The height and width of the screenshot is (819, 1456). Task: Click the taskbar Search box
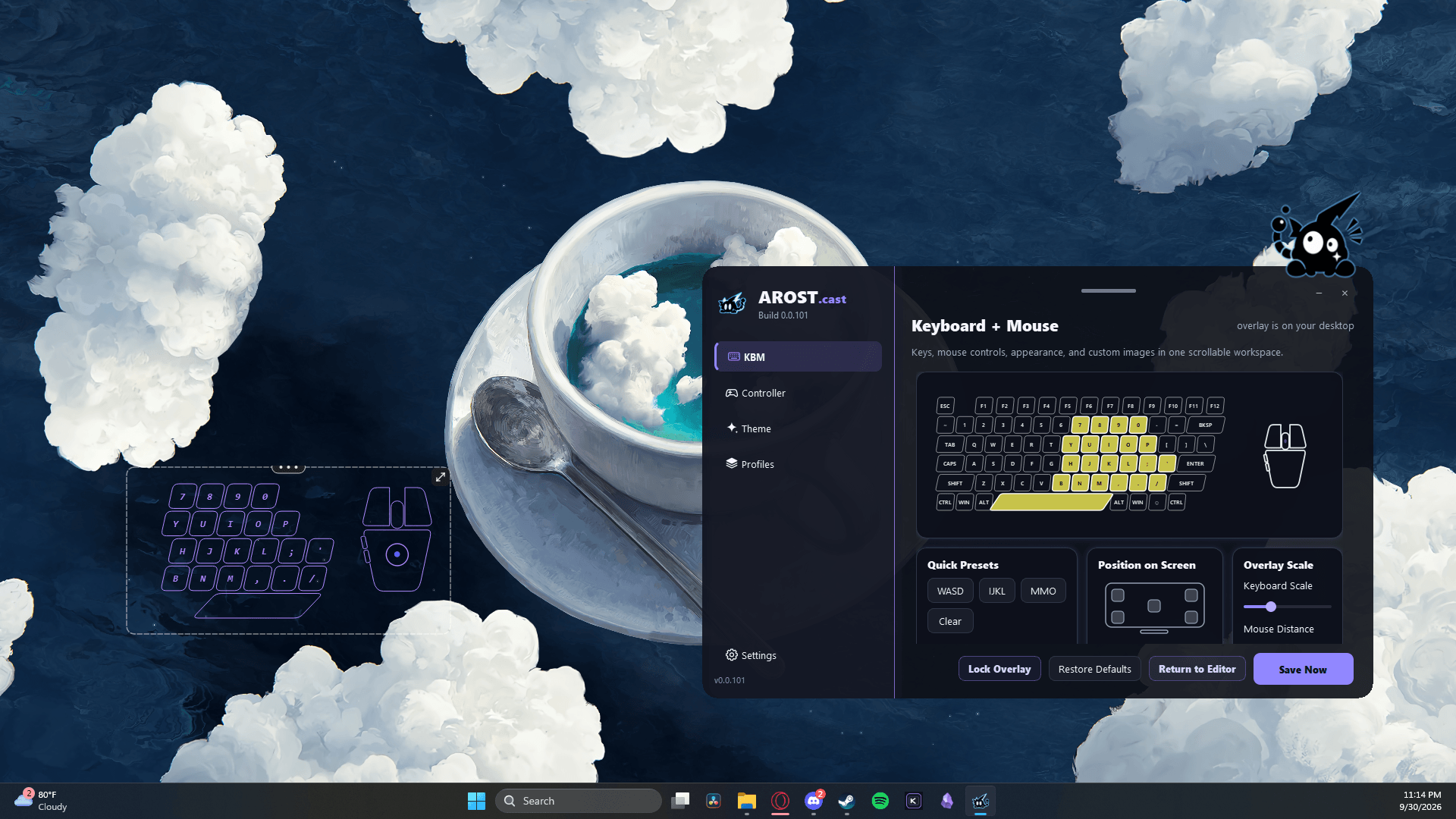(579, 801)
